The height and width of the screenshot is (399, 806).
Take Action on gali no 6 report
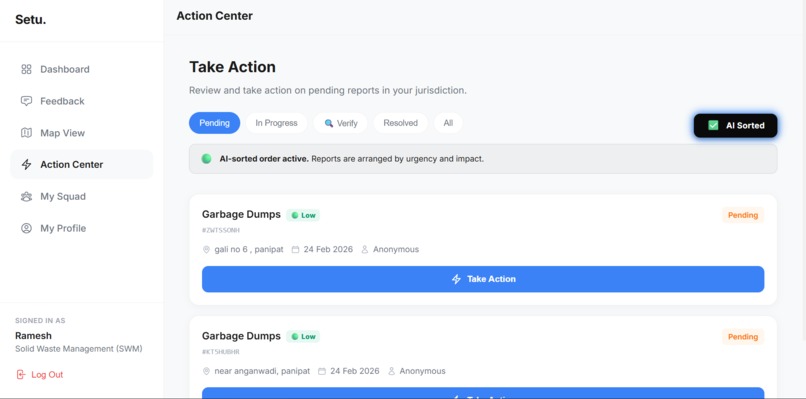(x=483, y=279)
